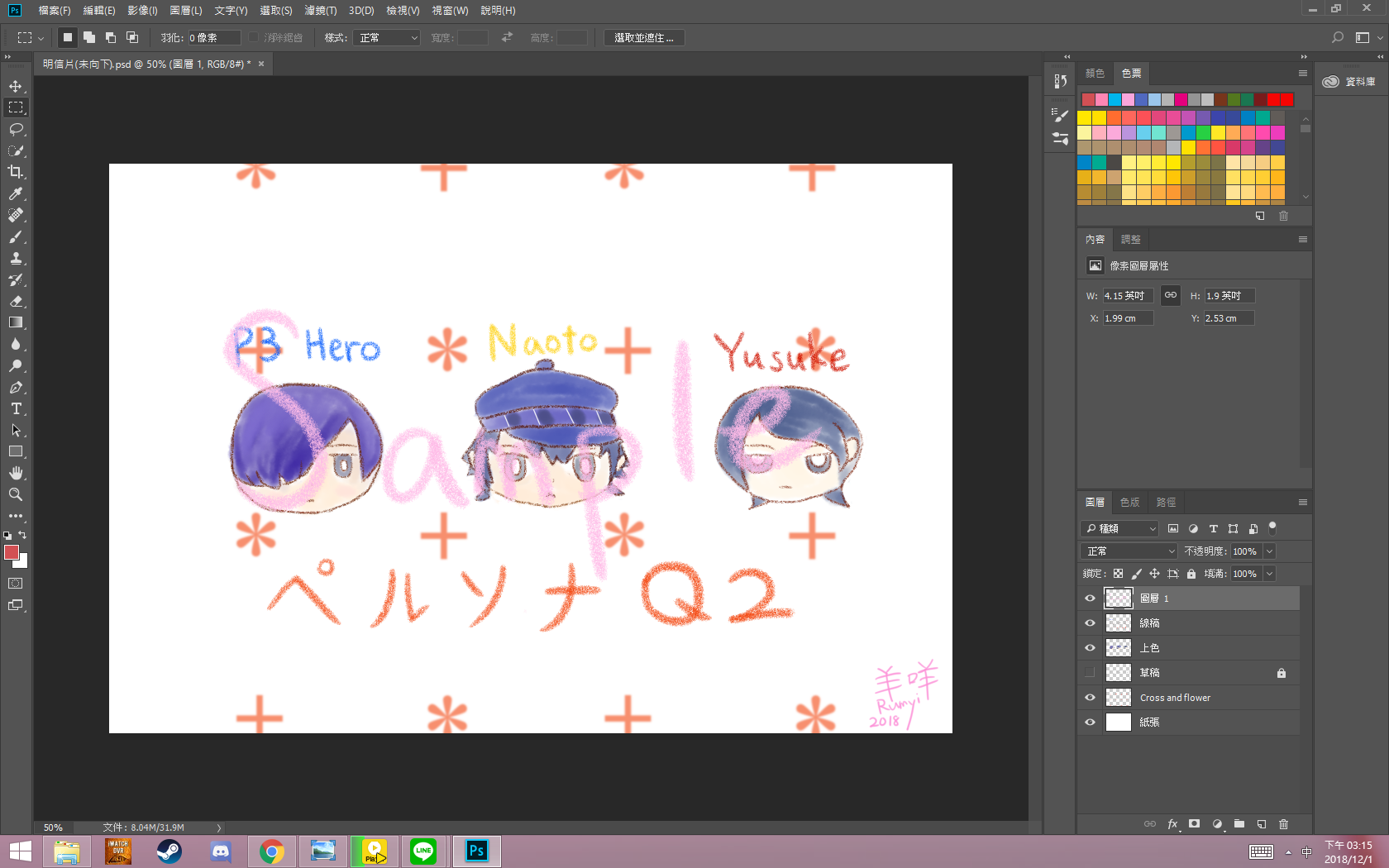Screen dimensions: 1389x868
Task: Switch to the 路徑 tab
Action: (x=1166, y=503)
